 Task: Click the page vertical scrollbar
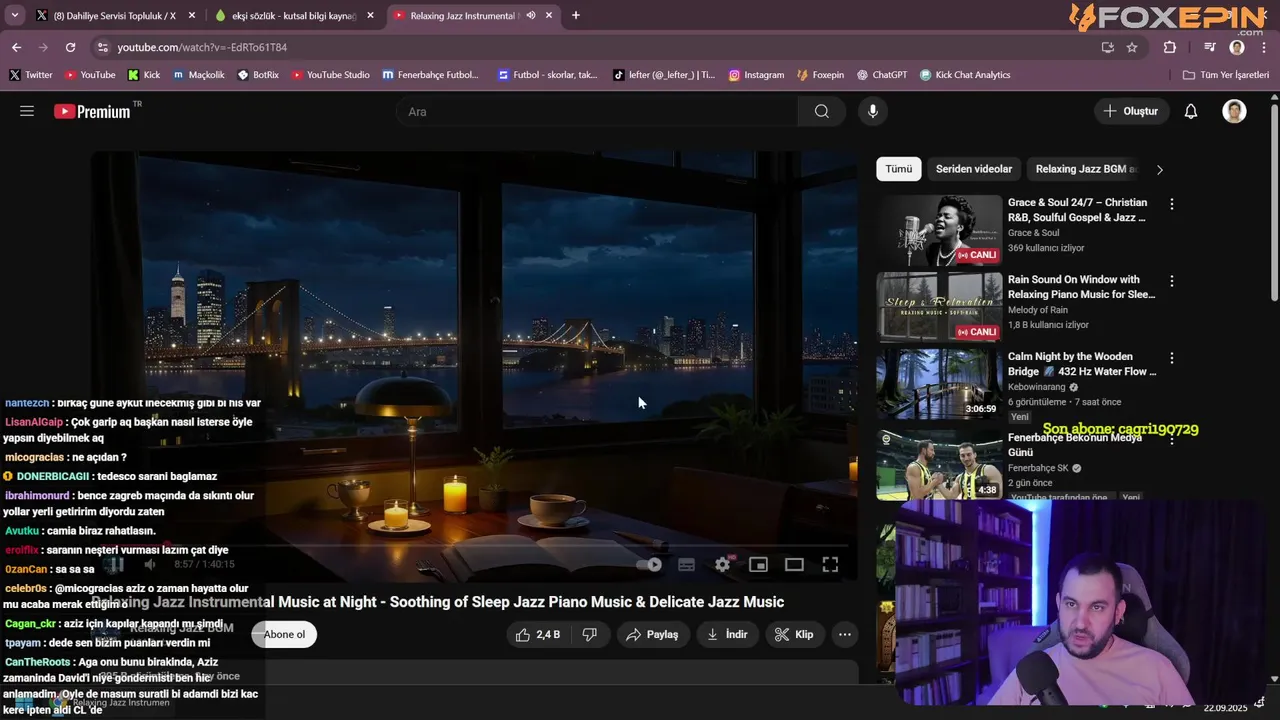[x=1274, y=200]
